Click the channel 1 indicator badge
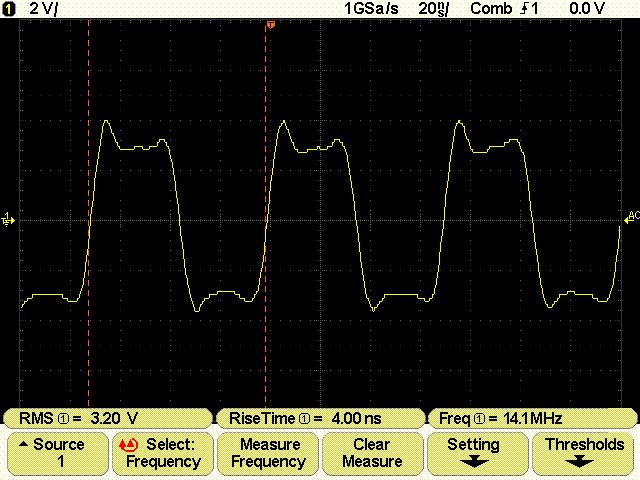Screen dimensions: 640x480 (8, 10)
